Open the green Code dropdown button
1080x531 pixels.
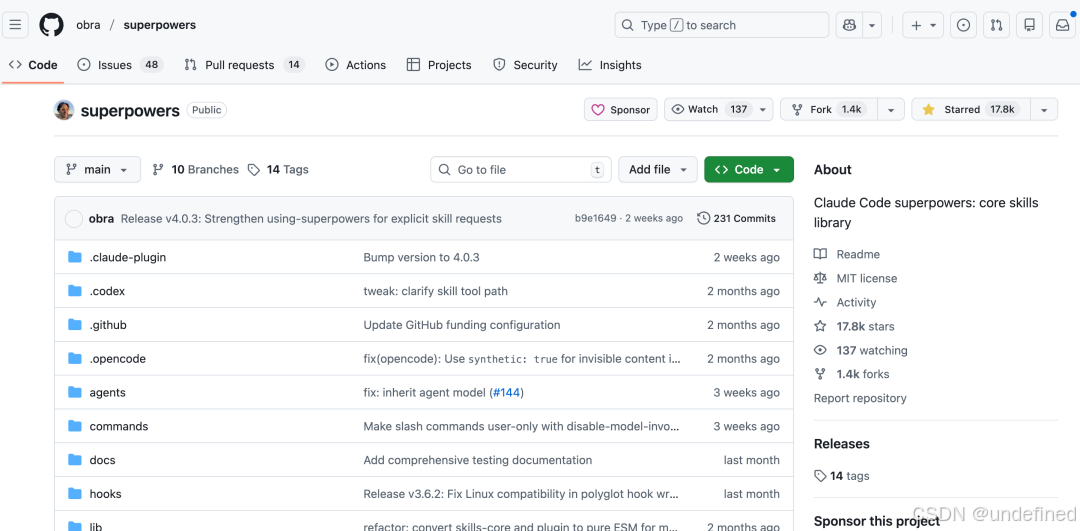[749, 169]
